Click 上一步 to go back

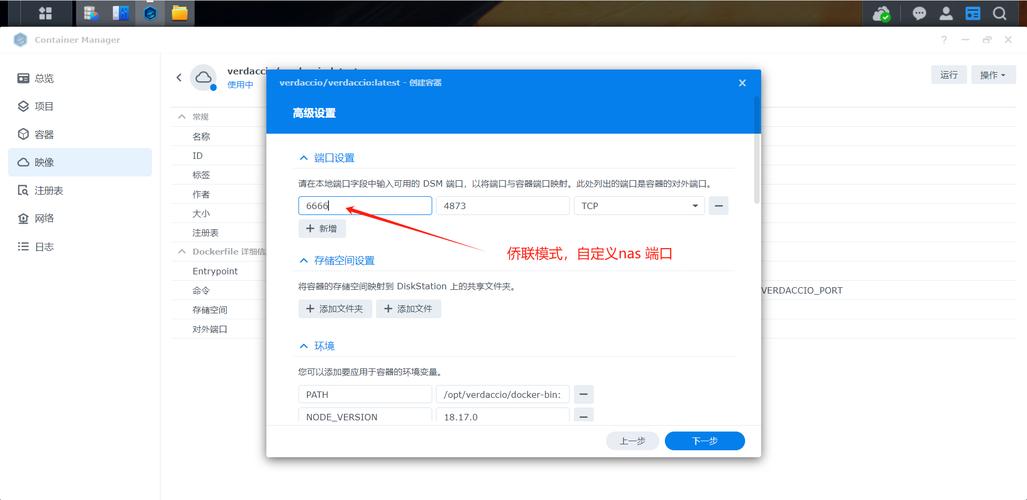tap(633, 441)
